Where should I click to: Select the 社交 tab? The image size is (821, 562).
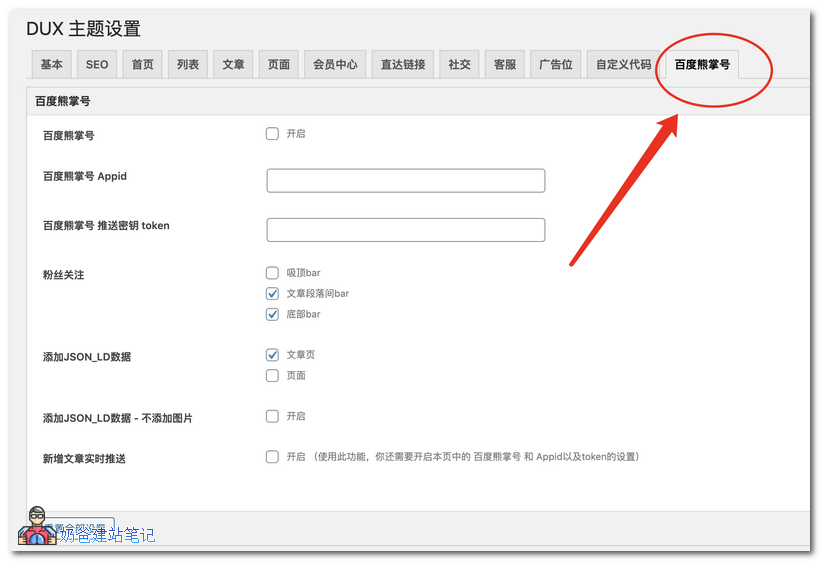coord(459,64)
